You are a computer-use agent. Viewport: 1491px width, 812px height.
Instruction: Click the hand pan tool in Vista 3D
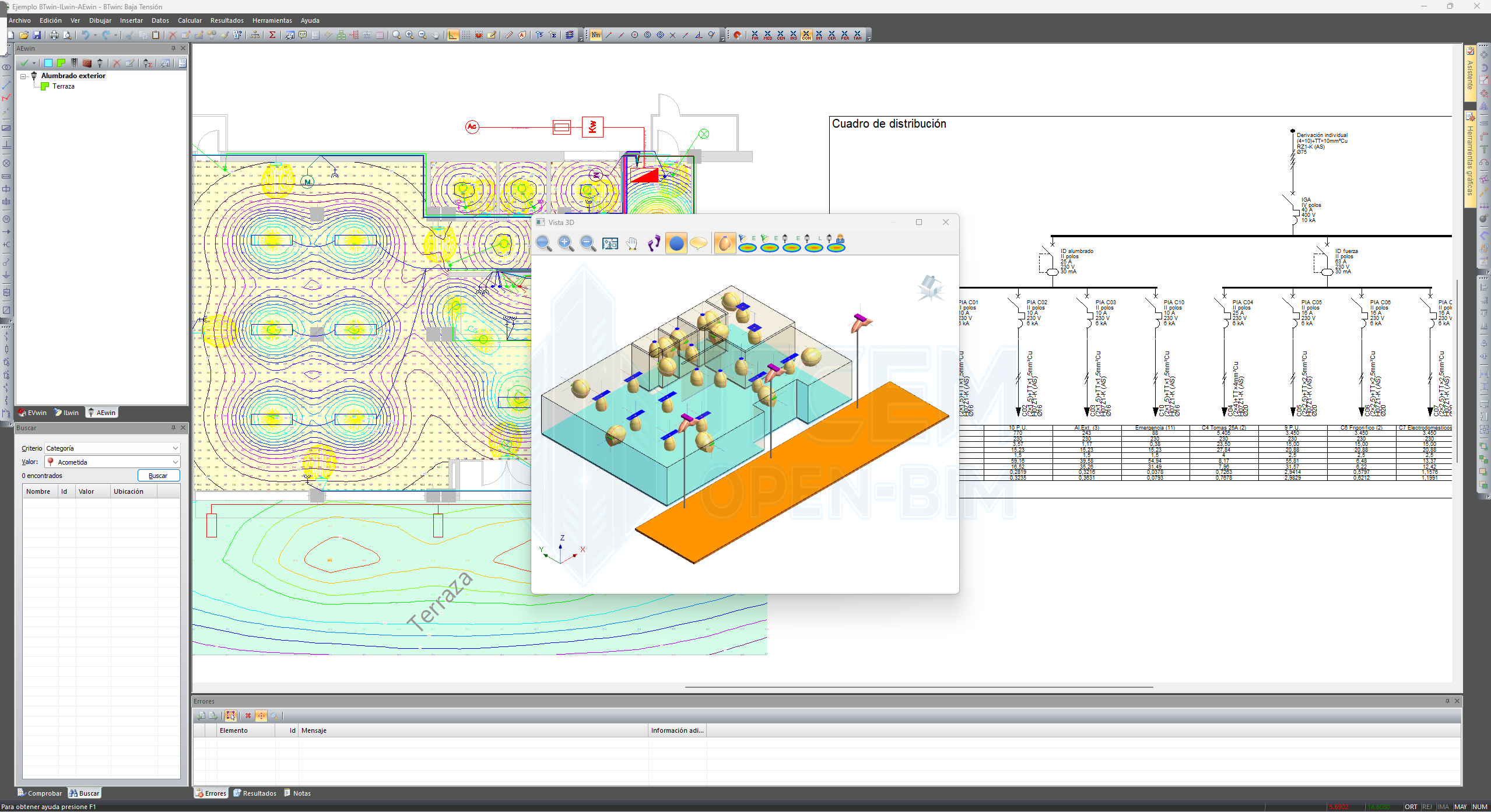coord(632,243)
